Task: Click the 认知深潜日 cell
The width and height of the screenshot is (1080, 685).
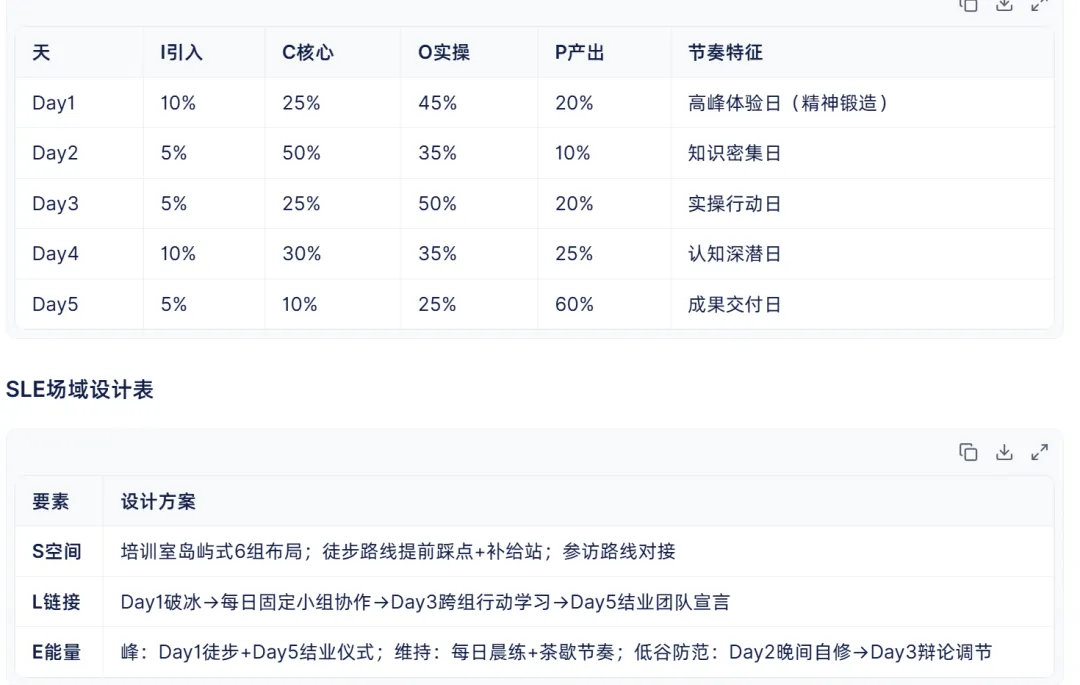Action: (x=734, y=254)
